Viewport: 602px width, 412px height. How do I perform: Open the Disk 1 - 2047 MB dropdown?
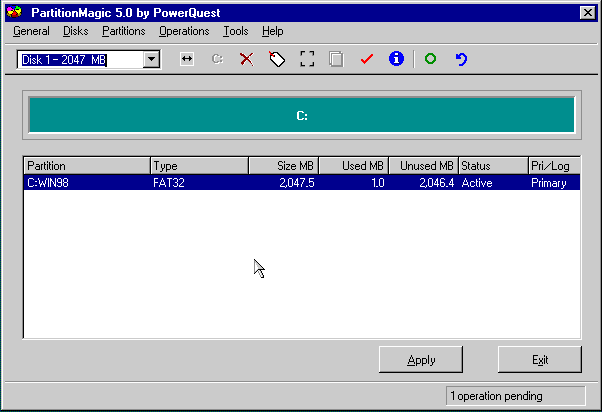(151, 60)
